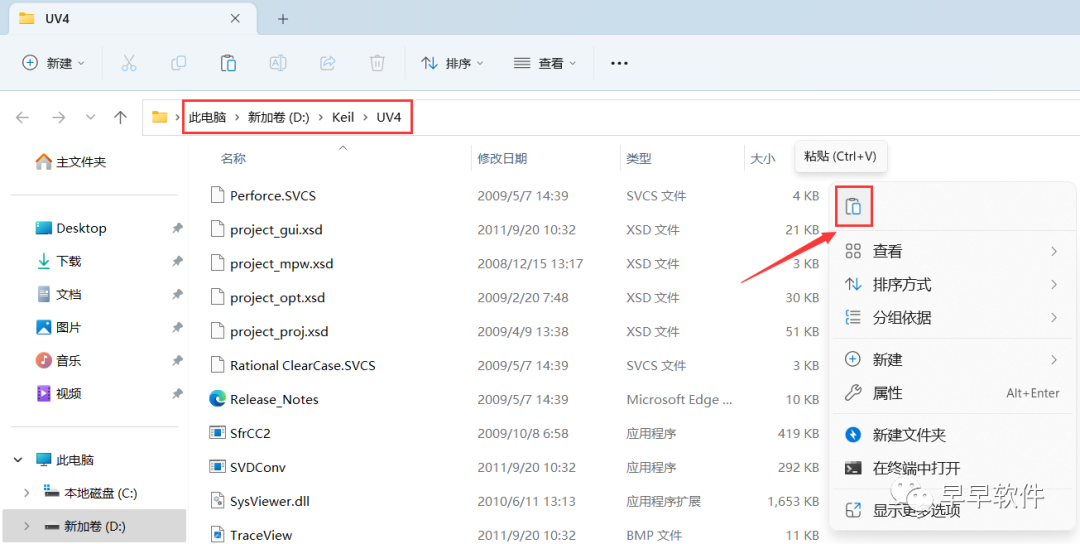
Task: Choose 在终端中打开 in context menu
Action: tap(952, 468)
